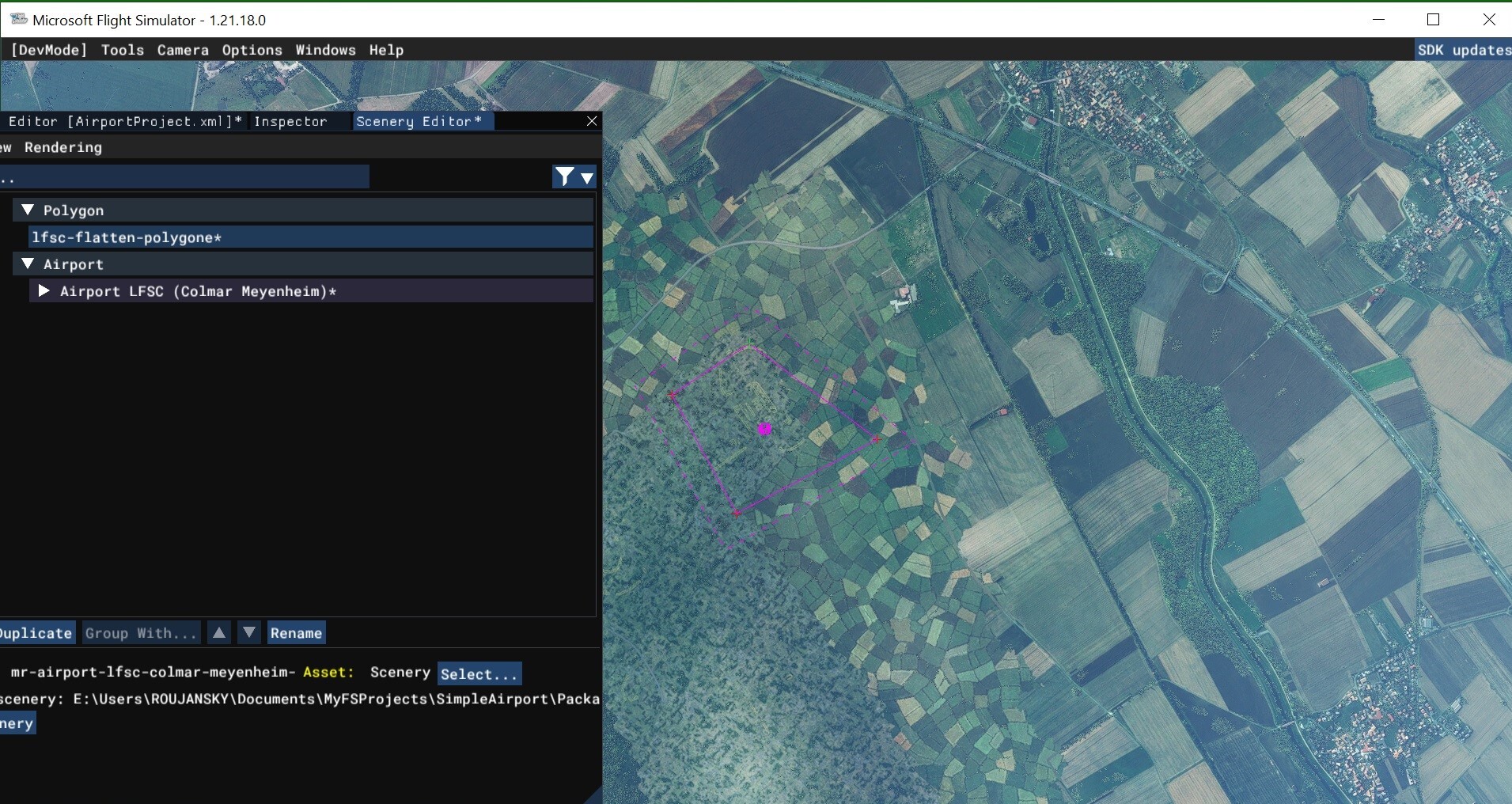
Task: Close the Scenery Editor panel
Action: click(x=592, y=121)
